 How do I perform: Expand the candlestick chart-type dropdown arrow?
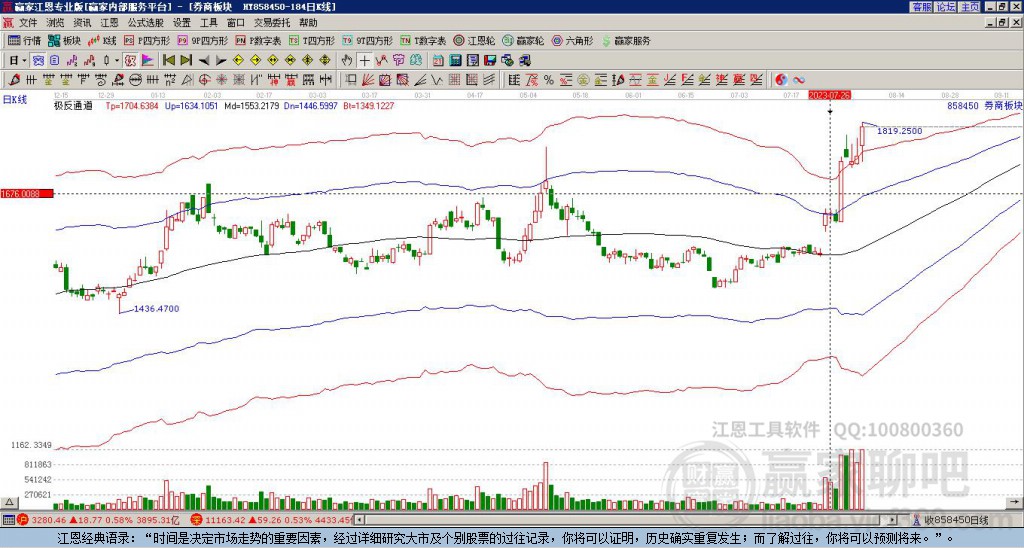(x=117, y=61)
